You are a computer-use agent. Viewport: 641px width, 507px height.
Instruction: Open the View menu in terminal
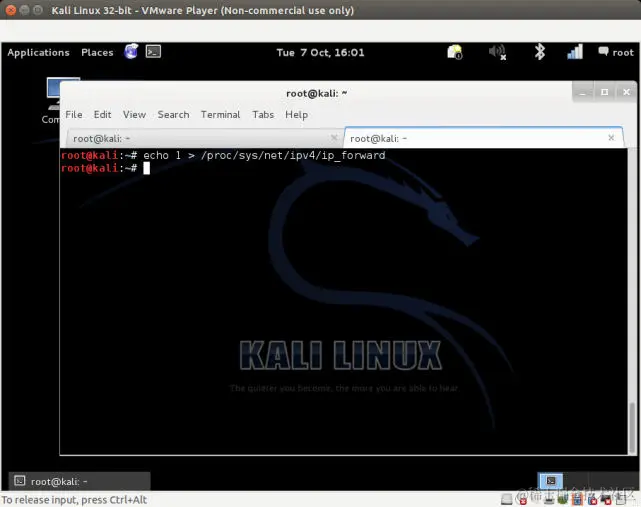(x=134, y=114)
